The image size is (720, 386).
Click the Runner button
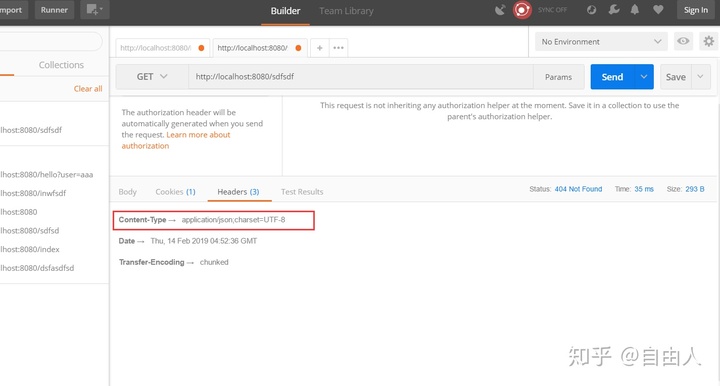(54, 10)
